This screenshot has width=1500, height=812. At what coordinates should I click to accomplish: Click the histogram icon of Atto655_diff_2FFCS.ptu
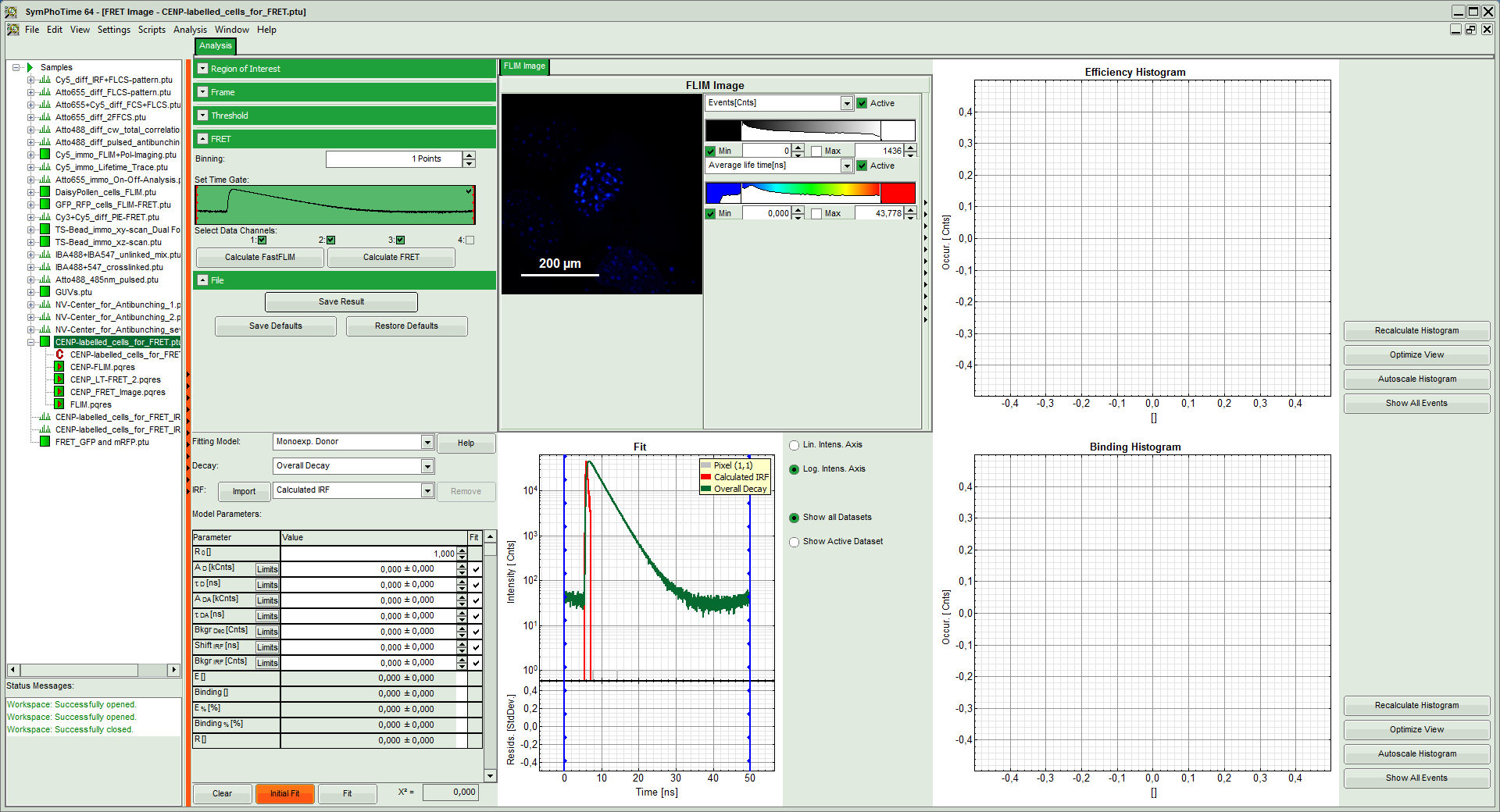click(x=45, y=117)
